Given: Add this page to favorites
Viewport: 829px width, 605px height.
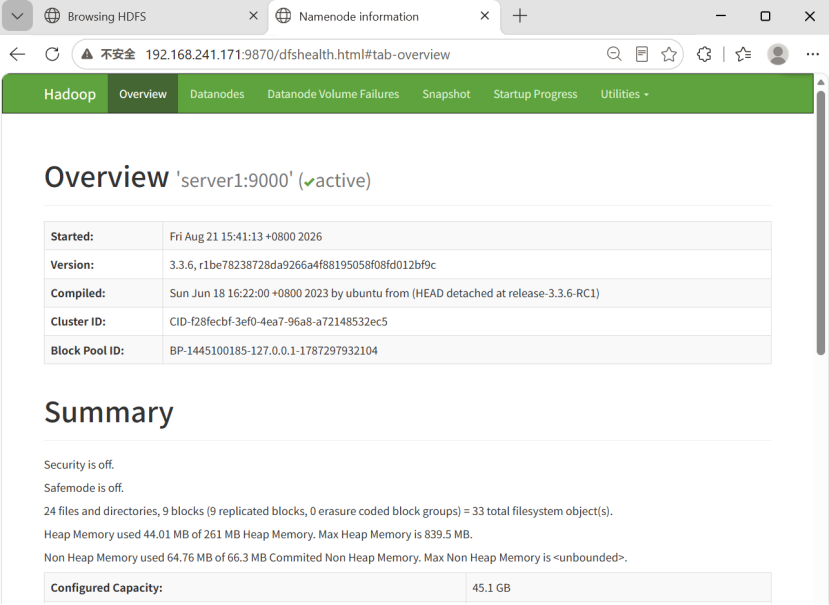Looking at the screenshot, I should pos(669,54).
